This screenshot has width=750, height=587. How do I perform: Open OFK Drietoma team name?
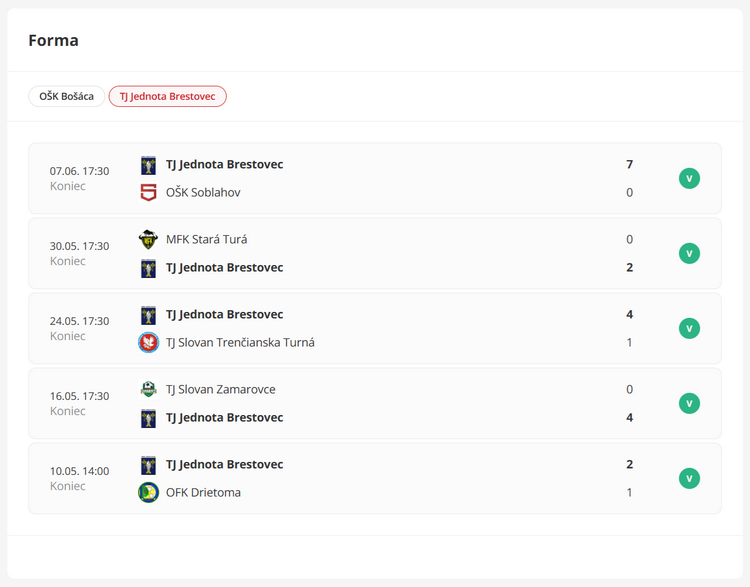coord(203,492)
